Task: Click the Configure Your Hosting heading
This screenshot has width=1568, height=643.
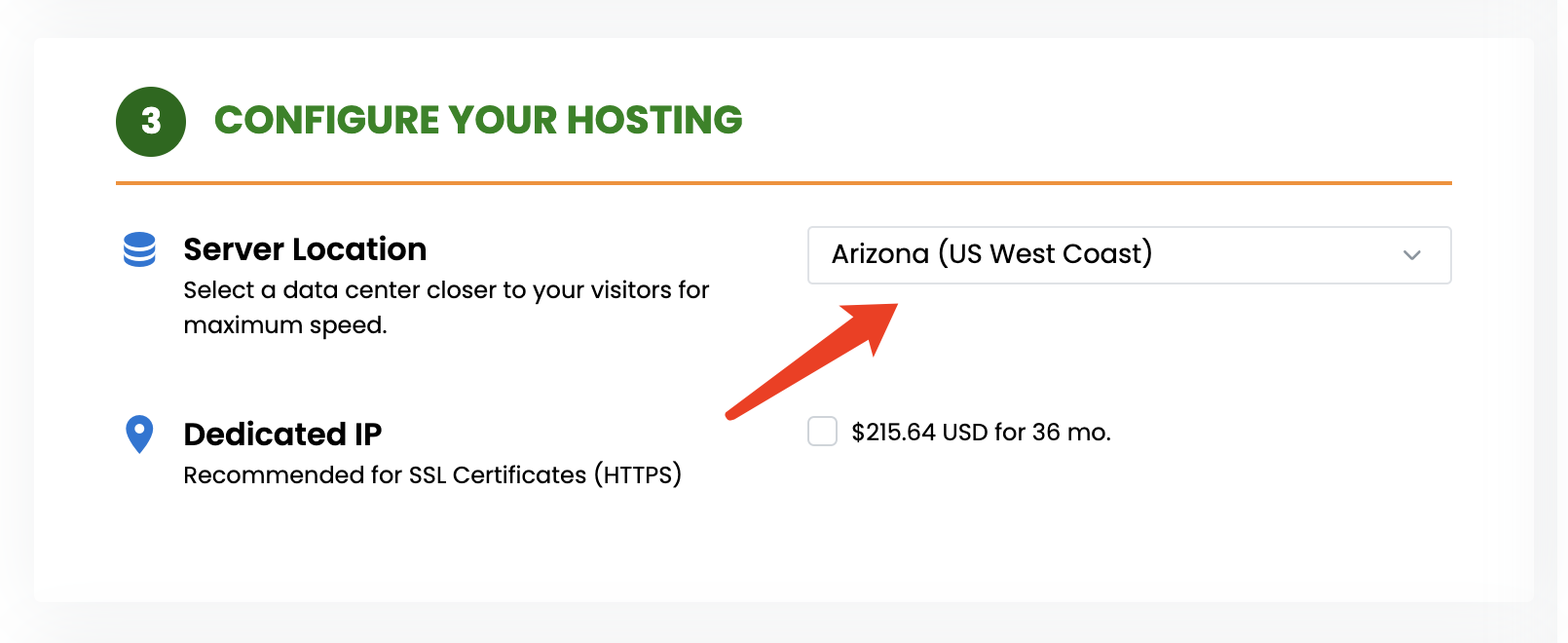Action: point(478,121)
